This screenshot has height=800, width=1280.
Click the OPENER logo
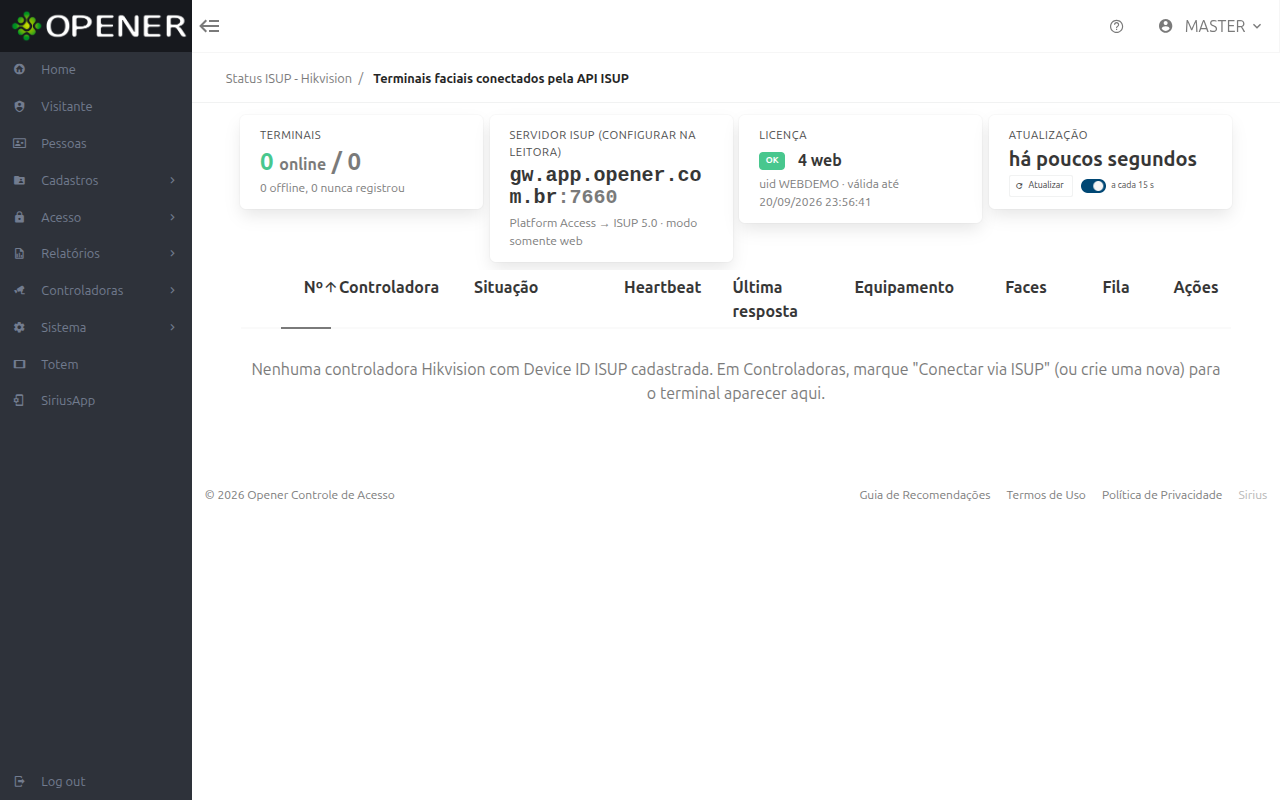click(99, 26)
